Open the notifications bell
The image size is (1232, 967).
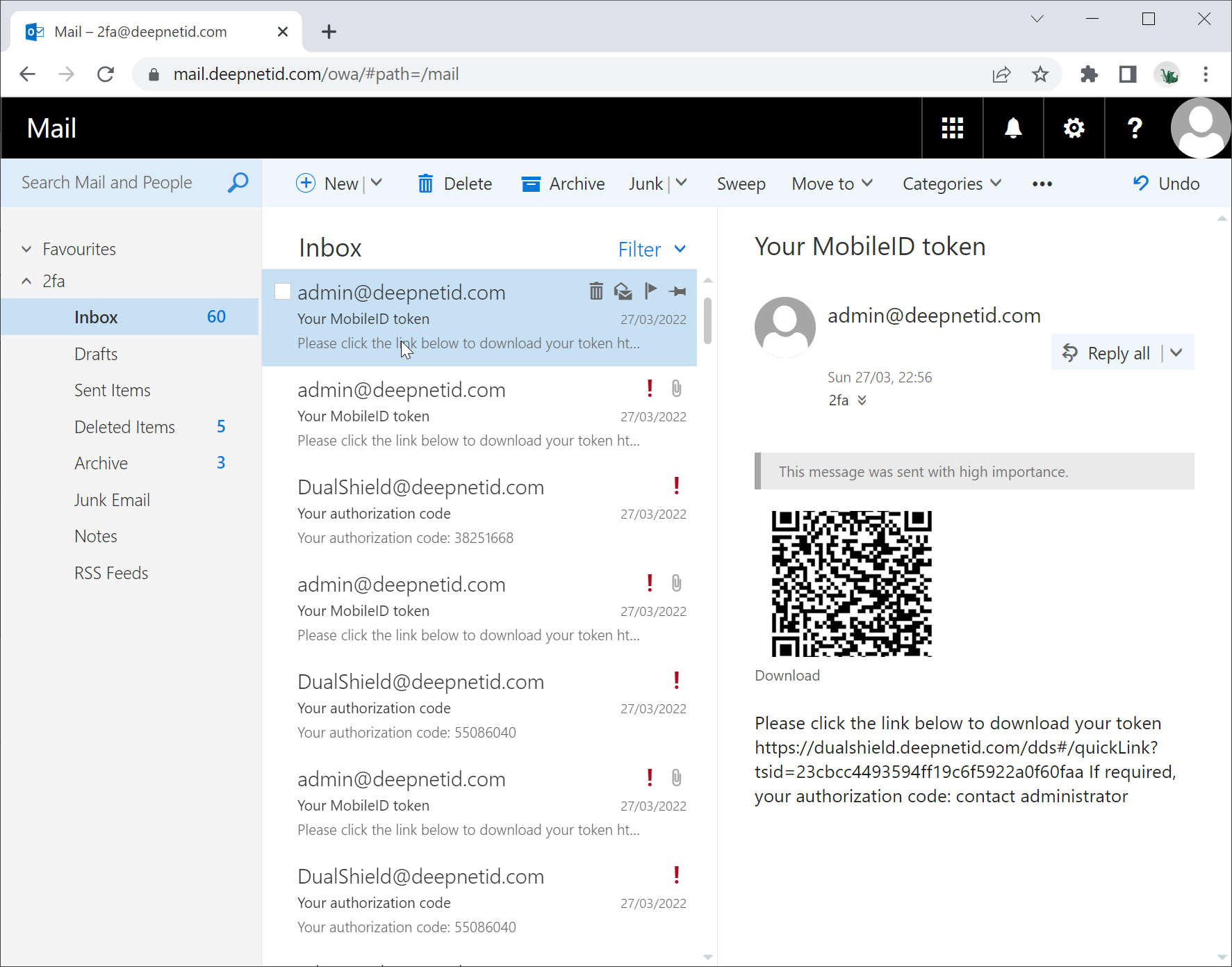(1013, 129)
